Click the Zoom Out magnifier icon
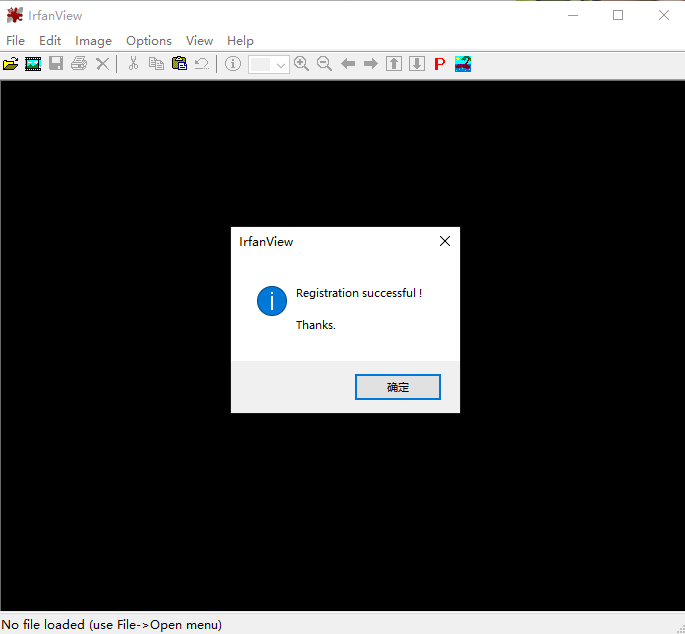 [x=324, y=64]
